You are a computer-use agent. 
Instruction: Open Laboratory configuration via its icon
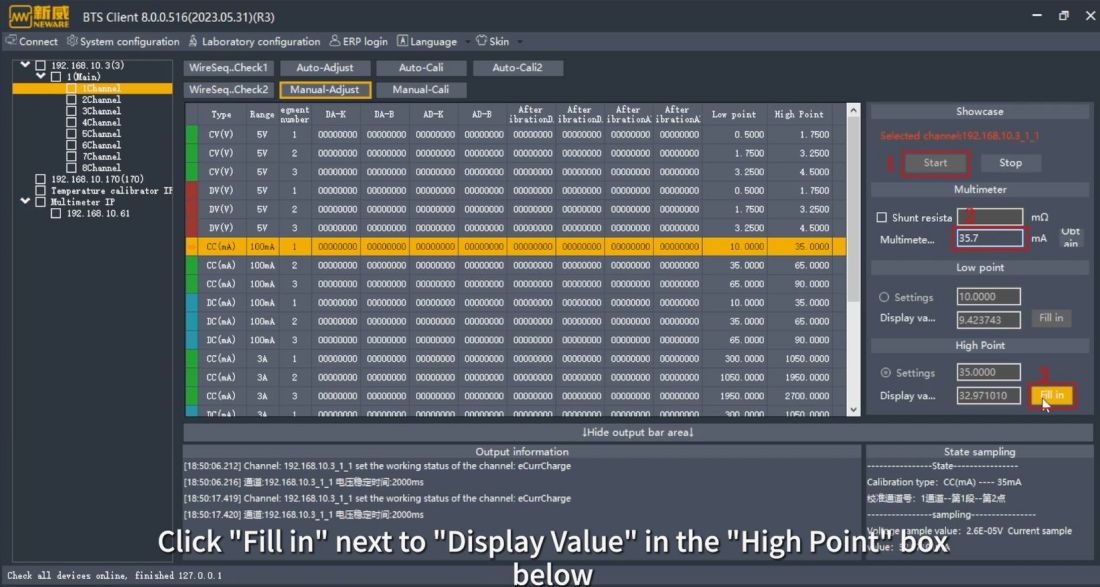(193, 41)
